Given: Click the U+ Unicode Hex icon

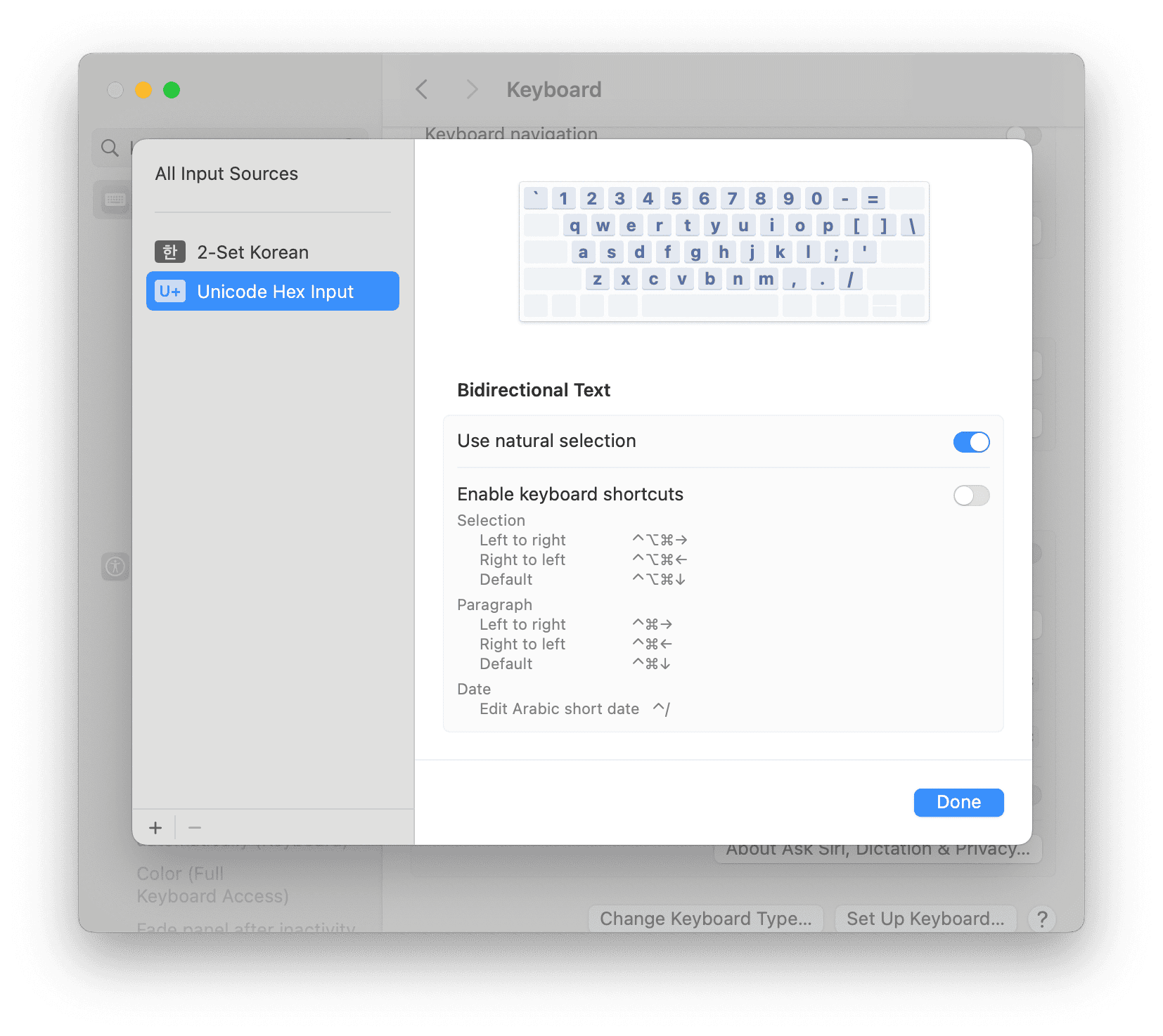Looking at the screenshot, I should click(170, 292).
